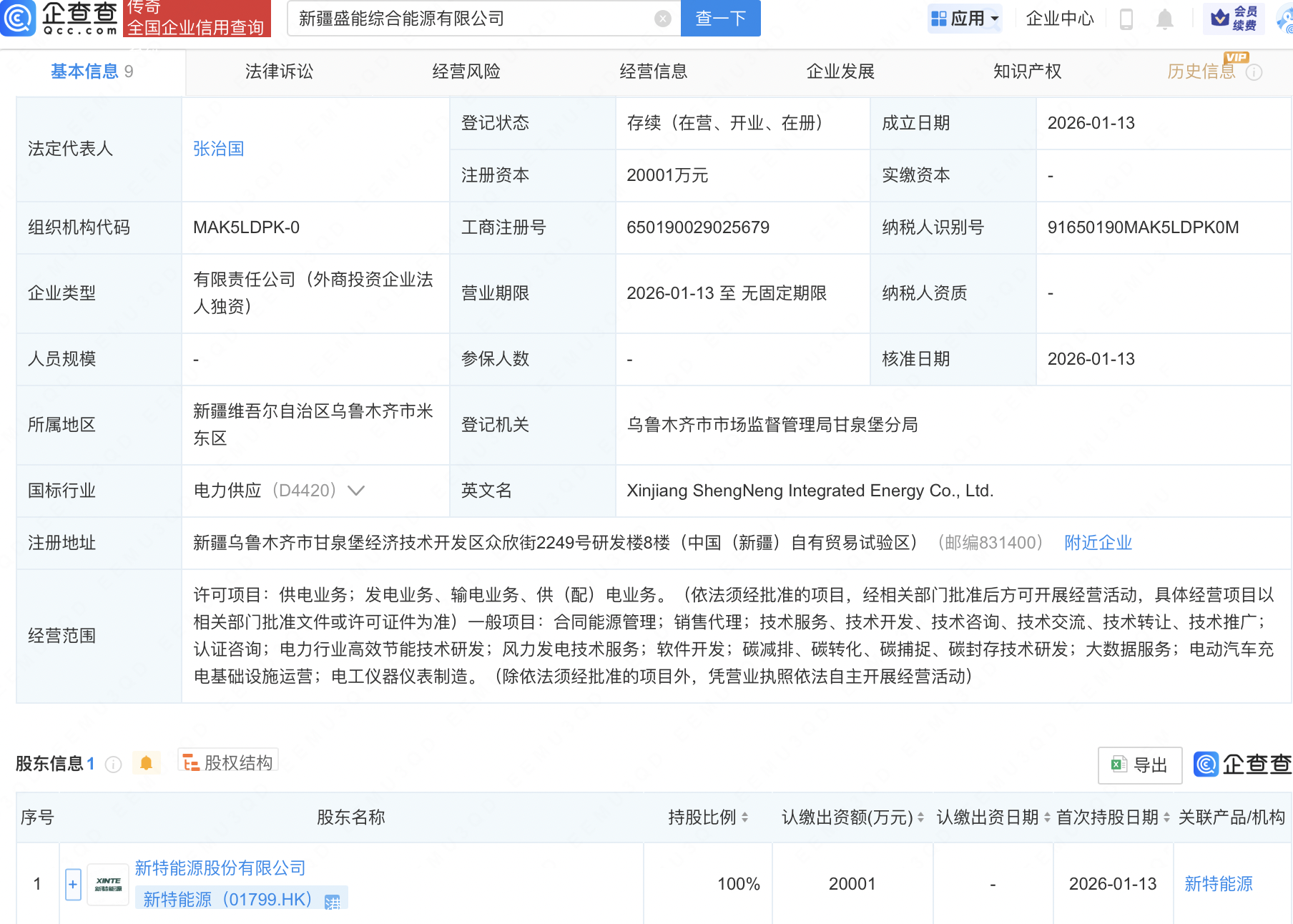
Task: Click the 附近企业 nearby companies link
Action: pyautogui.click(x=1098, y=543)
